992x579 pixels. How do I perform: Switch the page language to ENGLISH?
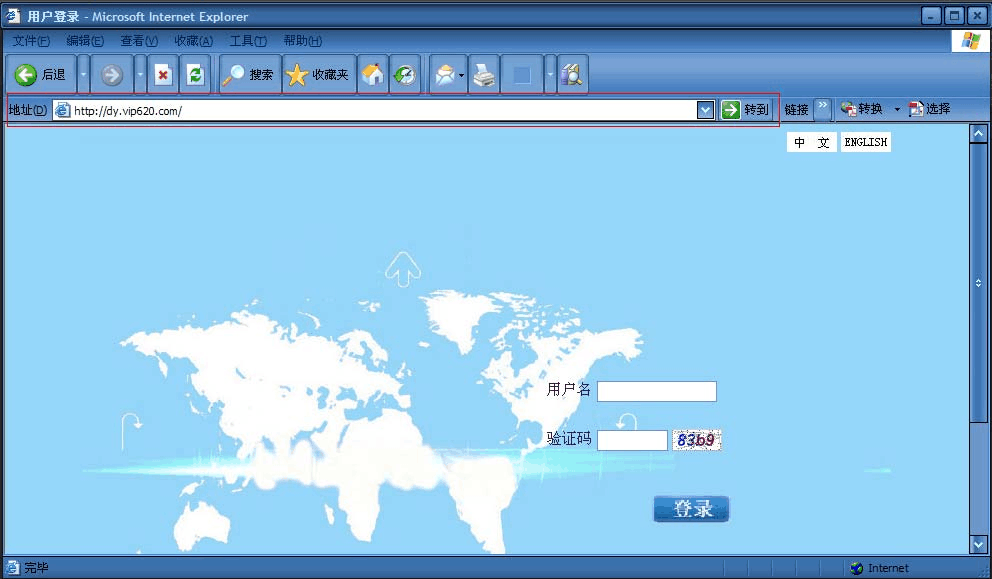pos(865,142)
